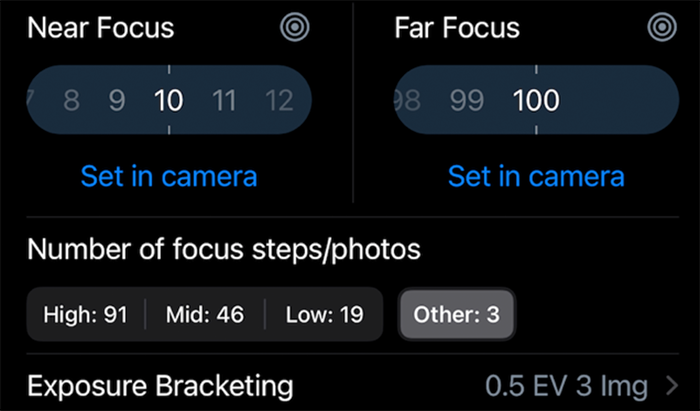Tap value 10 in Near Focus picker

[x=169, y=100]
